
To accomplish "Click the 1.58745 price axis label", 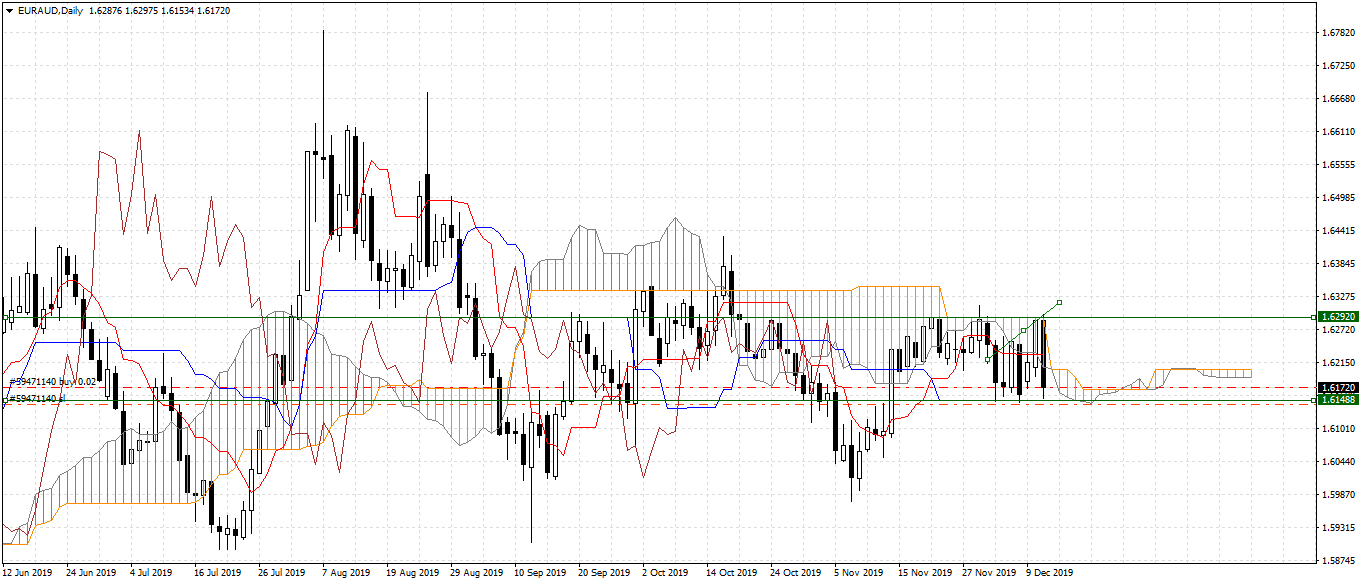I will 1337,560.
